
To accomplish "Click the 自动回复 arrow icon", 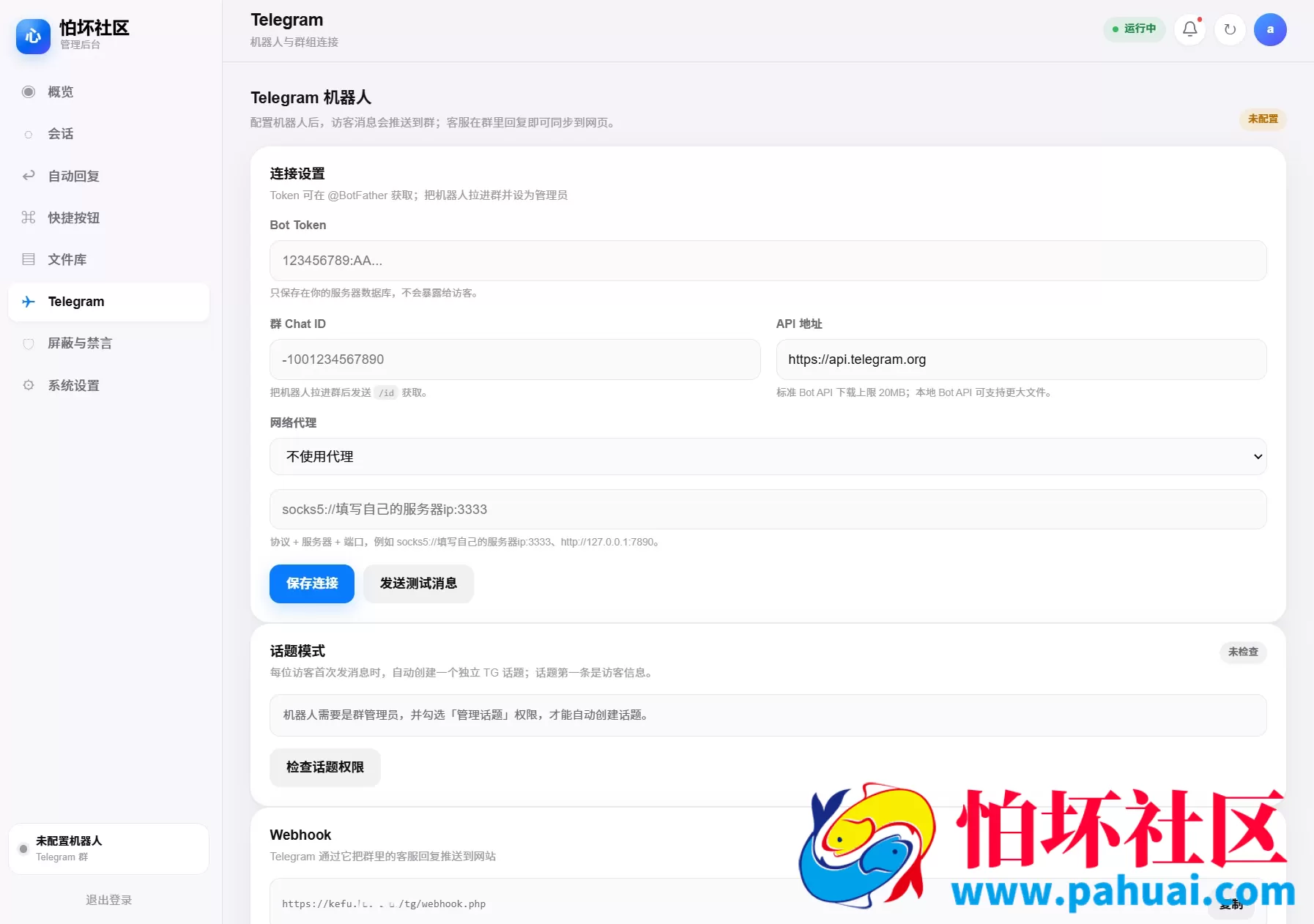I will (x=29, y=176).
